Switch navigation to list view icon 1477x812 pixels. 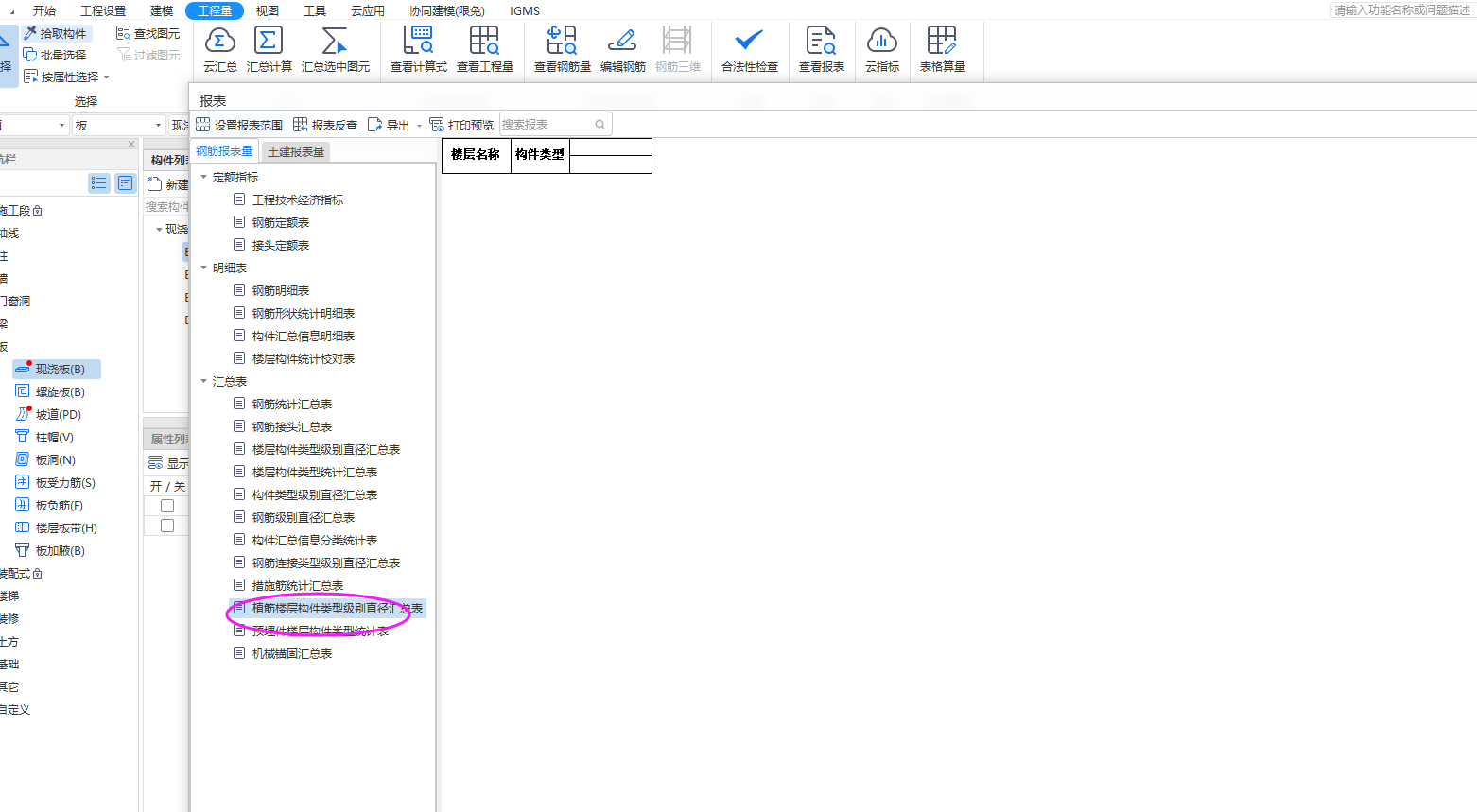pos(99,183)
